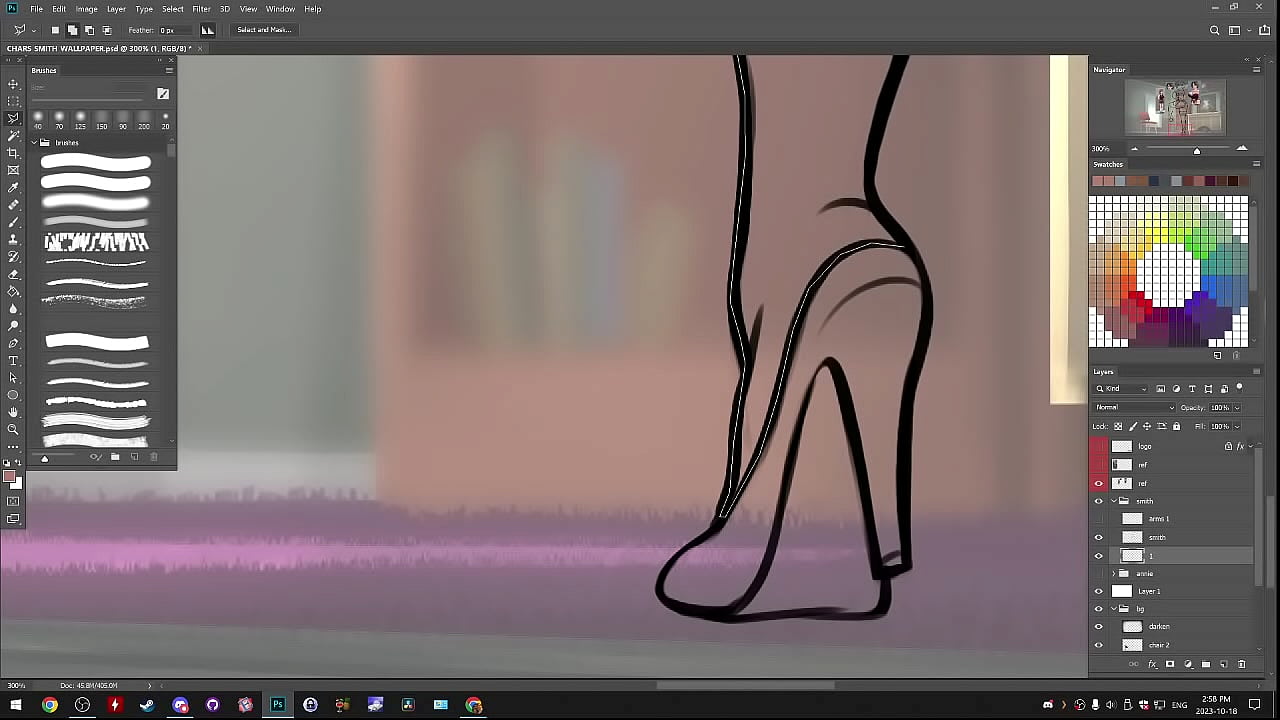1280x720 pixels.
Task: Select the Horizontal Type tool
Action: tap(13, 360)
